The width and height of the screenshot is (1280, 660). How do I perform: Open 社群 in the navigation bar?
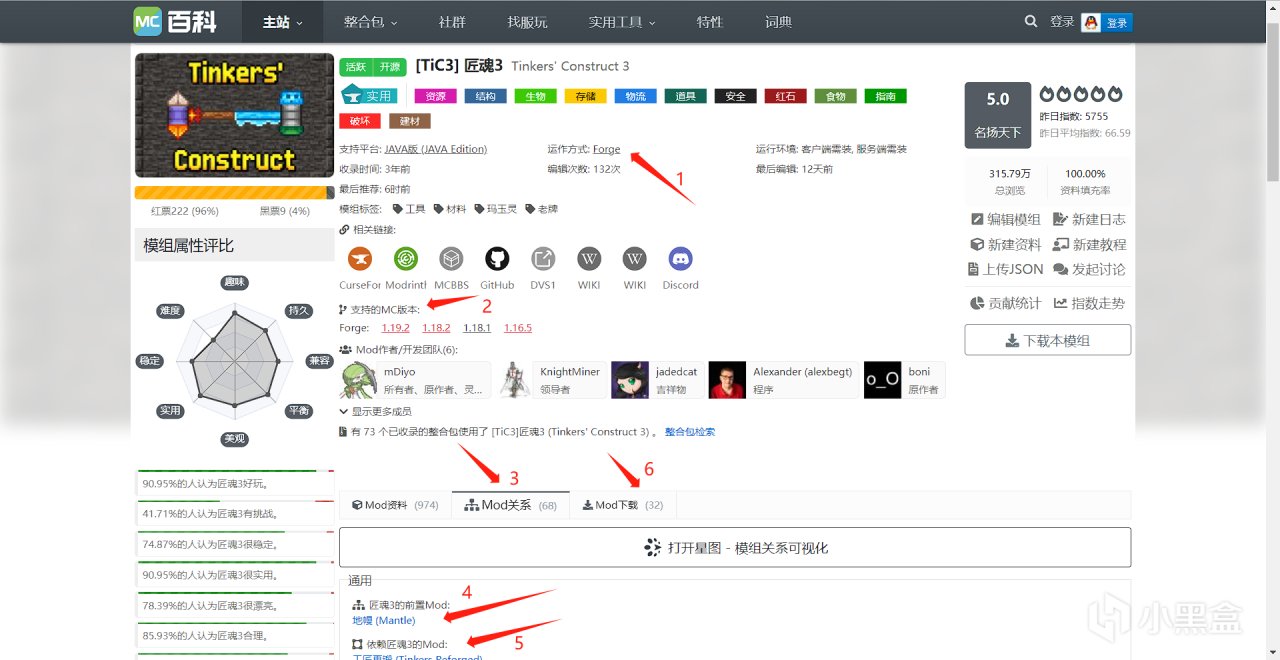point(452,22)
